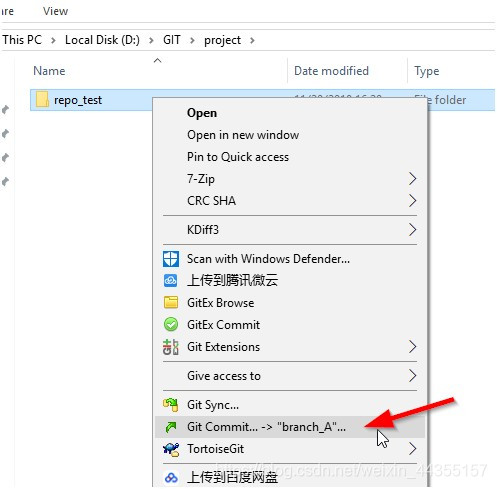This screenshot has height=489, width=497.
Task: Sort by the Name column header
Action: point(49,71)
